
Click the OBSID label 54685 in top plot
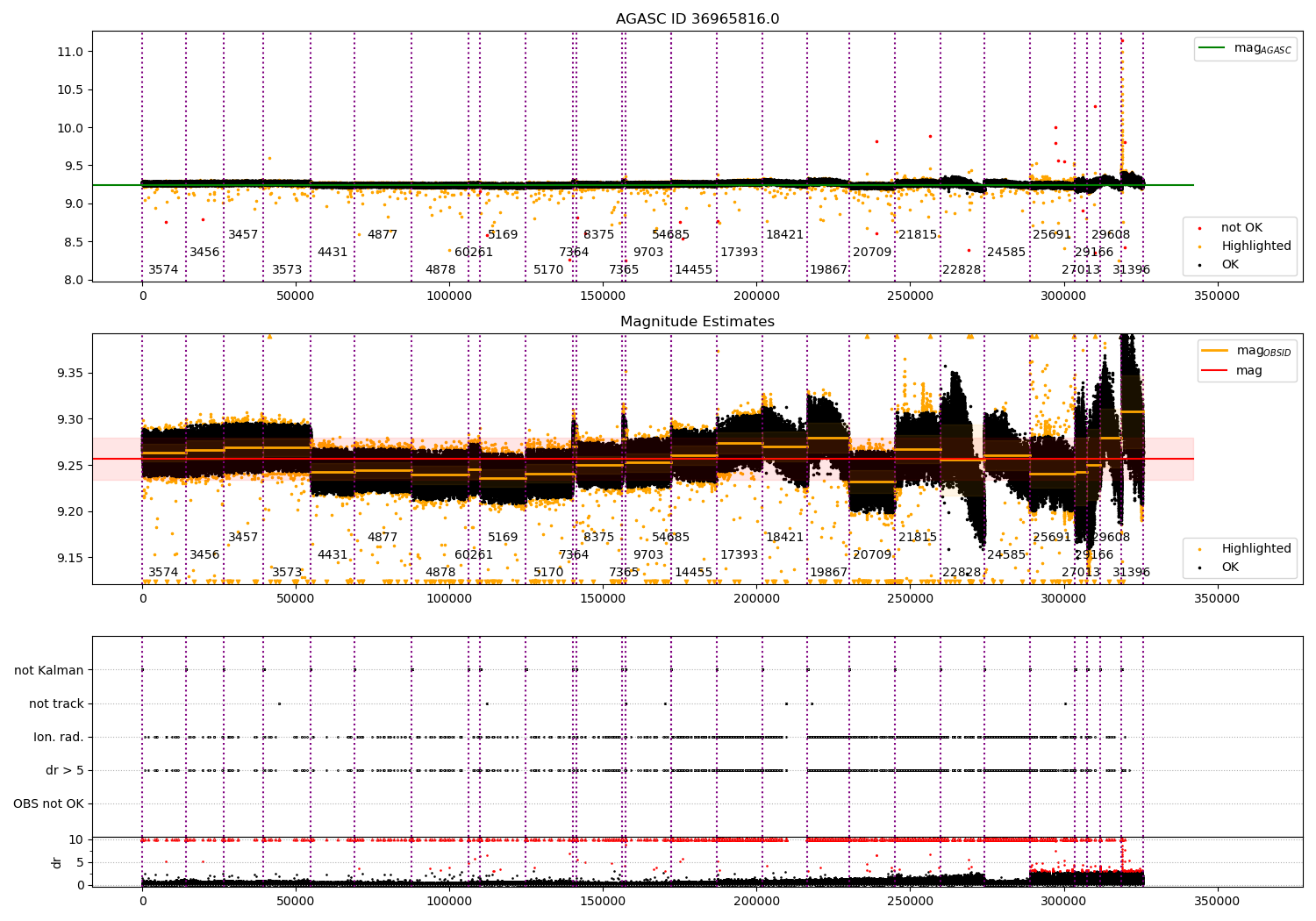coord(670,235)
